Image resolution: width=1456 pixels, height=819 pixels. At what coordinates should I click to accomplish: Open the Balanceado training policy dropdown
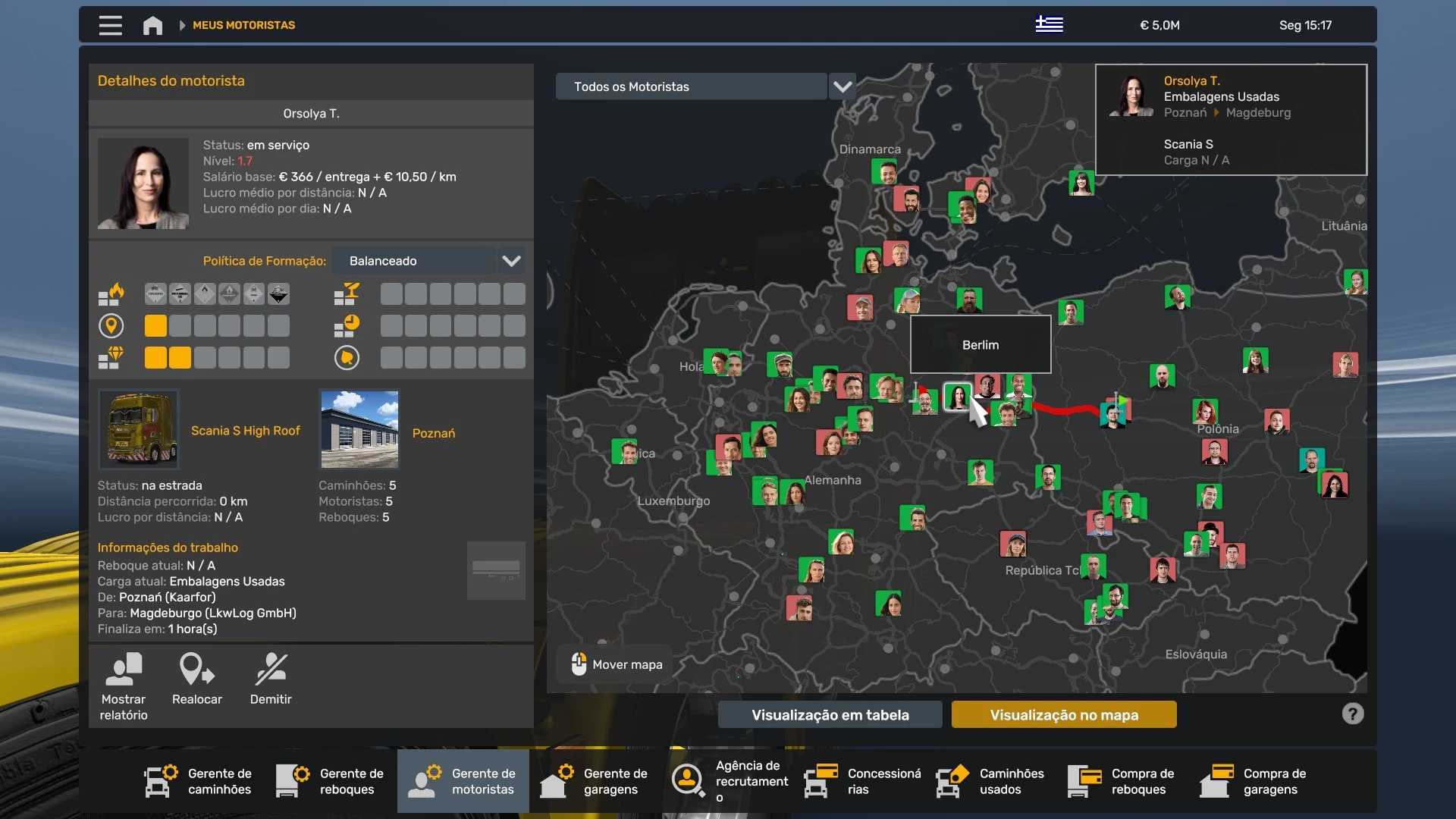tap(511, 261)
